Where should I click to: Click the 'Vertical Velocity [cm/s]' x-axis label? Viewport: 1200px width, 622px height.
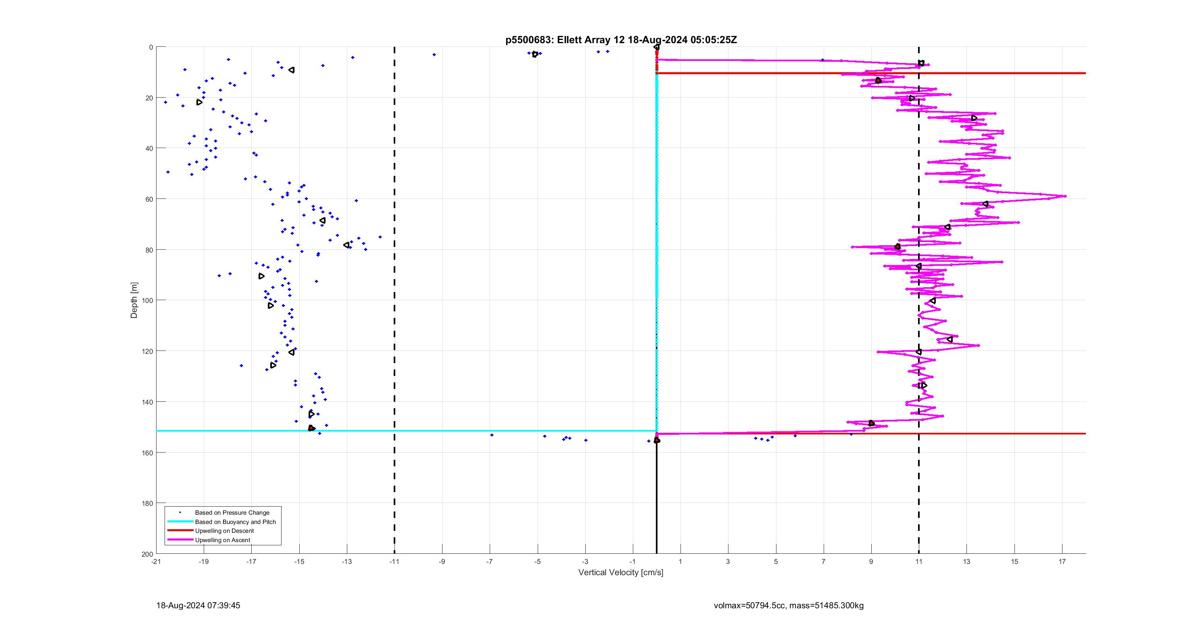point(620,573)
